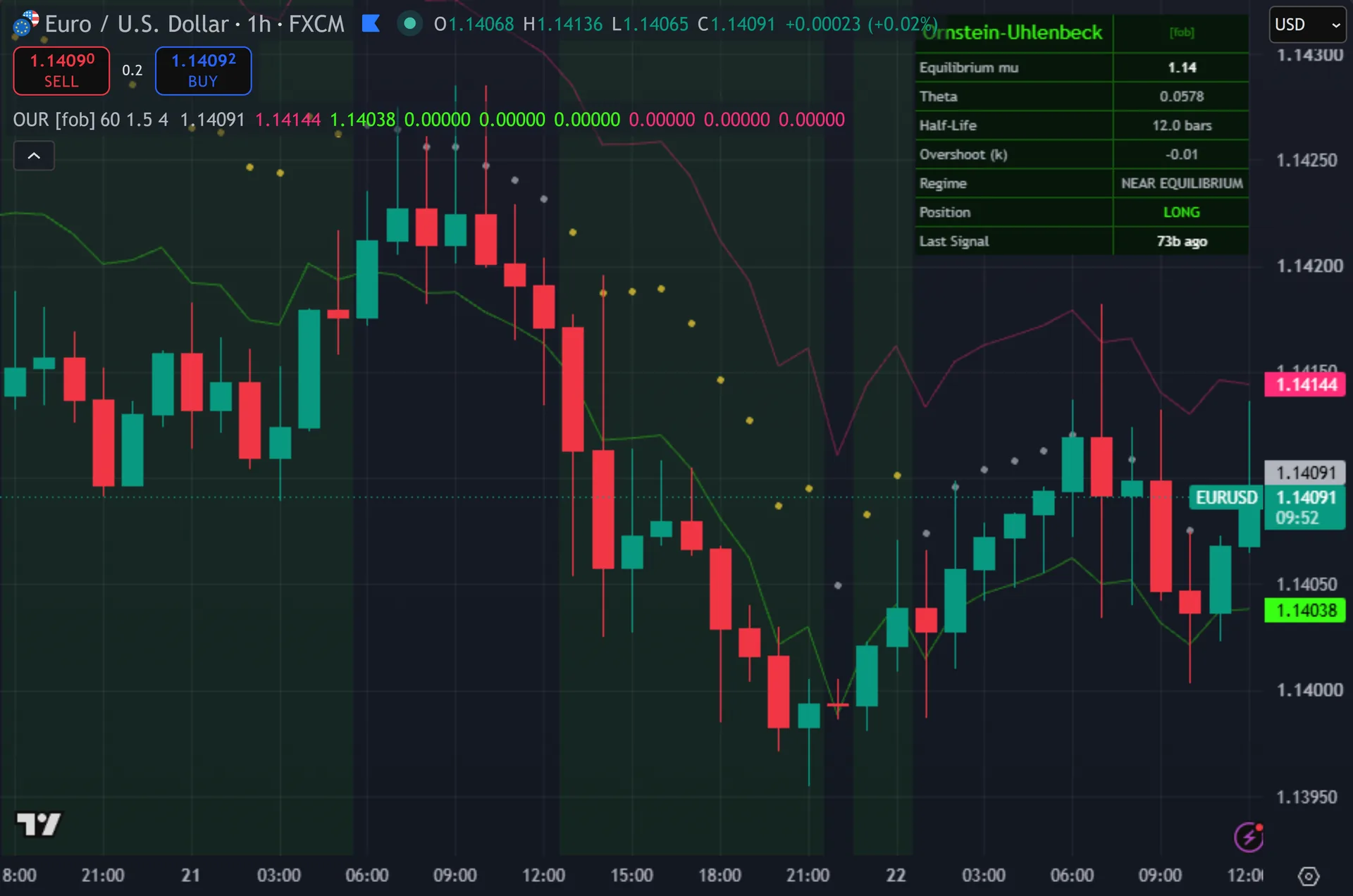Click the purple lightning bolt icon
This screenshot has height=896, width=1353.
1248,837
